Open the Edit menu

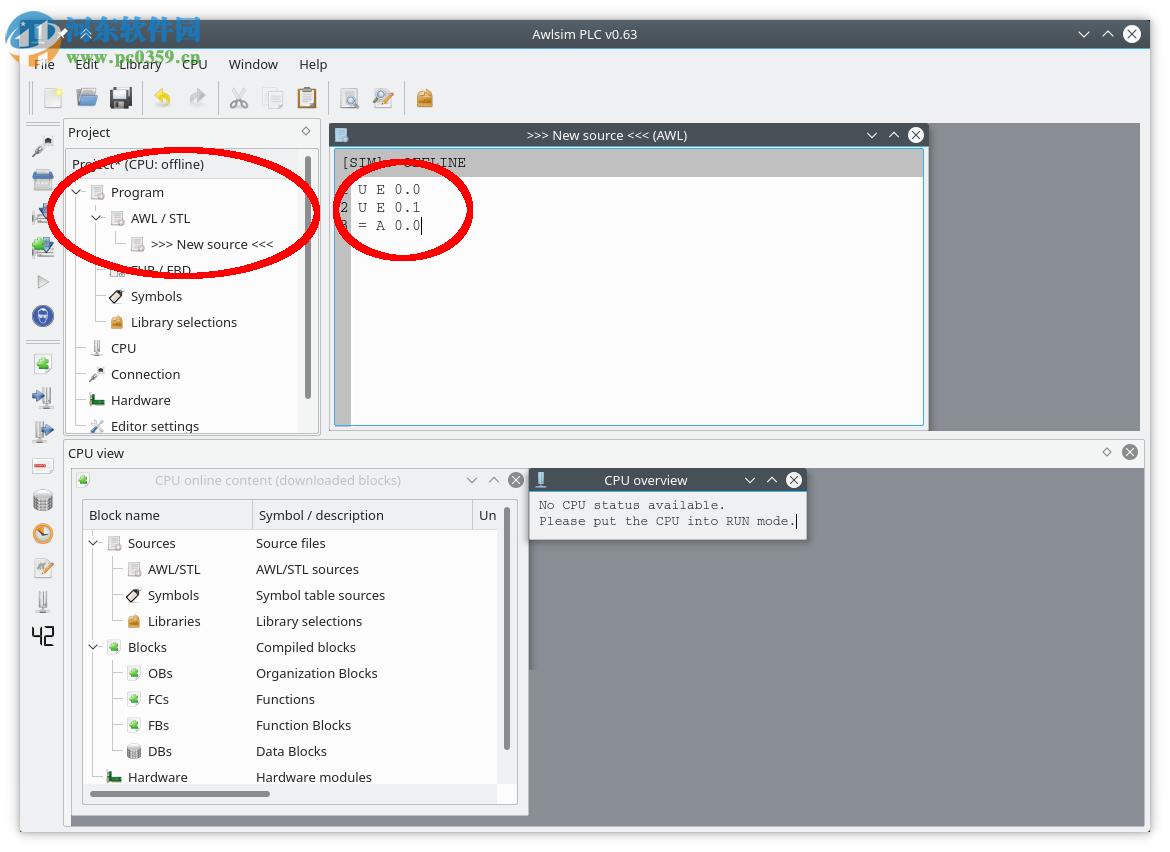(x=87, y=64)
